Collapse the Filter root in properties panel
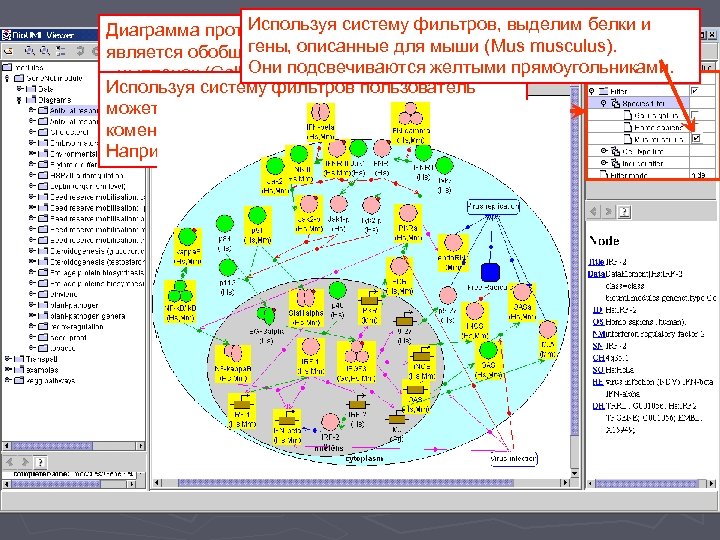 tap(592, 91)
